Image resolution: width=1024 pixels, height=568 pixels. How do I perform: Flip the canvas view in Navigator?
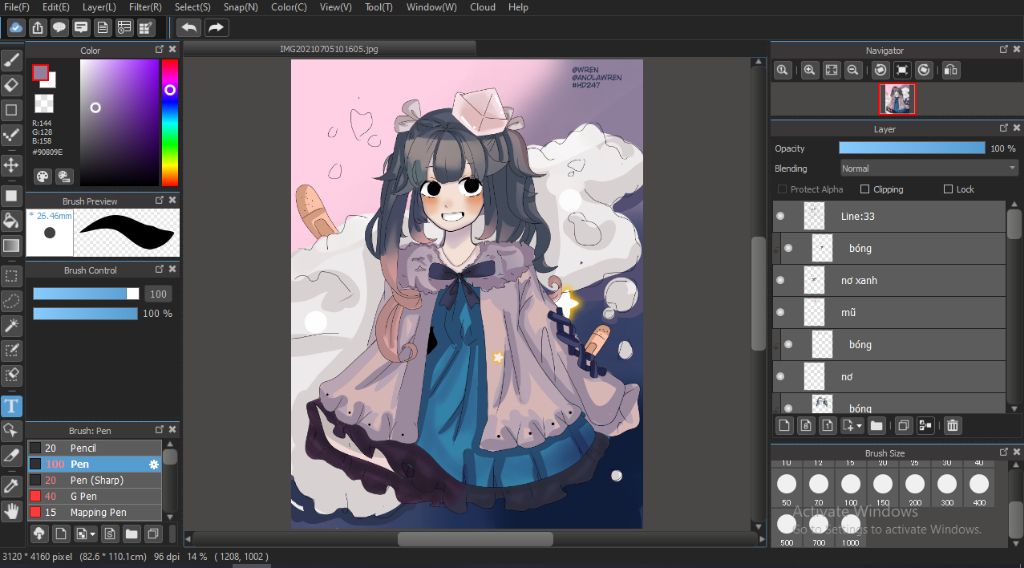pos(951,71)
